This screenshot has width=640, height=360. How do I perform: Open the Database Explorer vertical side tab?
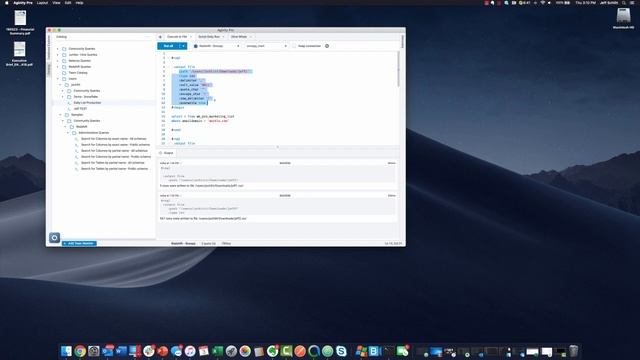coord(49,47)
